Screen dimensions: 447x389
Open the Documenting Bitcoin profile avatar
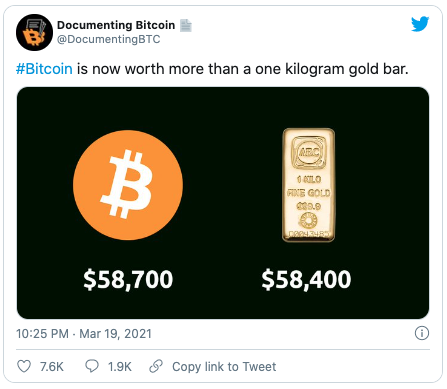[34, 32]
